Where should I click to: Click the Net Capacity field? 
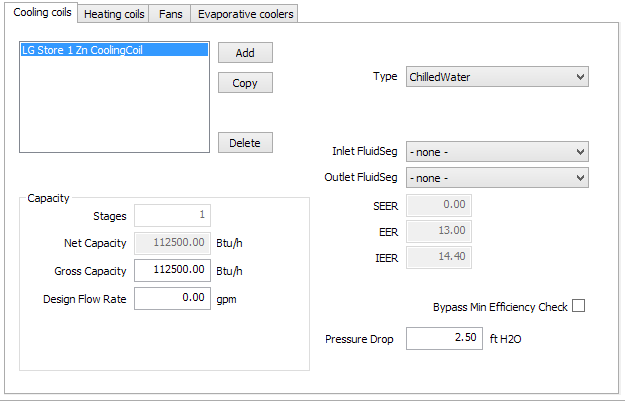[x=173, y=242]
